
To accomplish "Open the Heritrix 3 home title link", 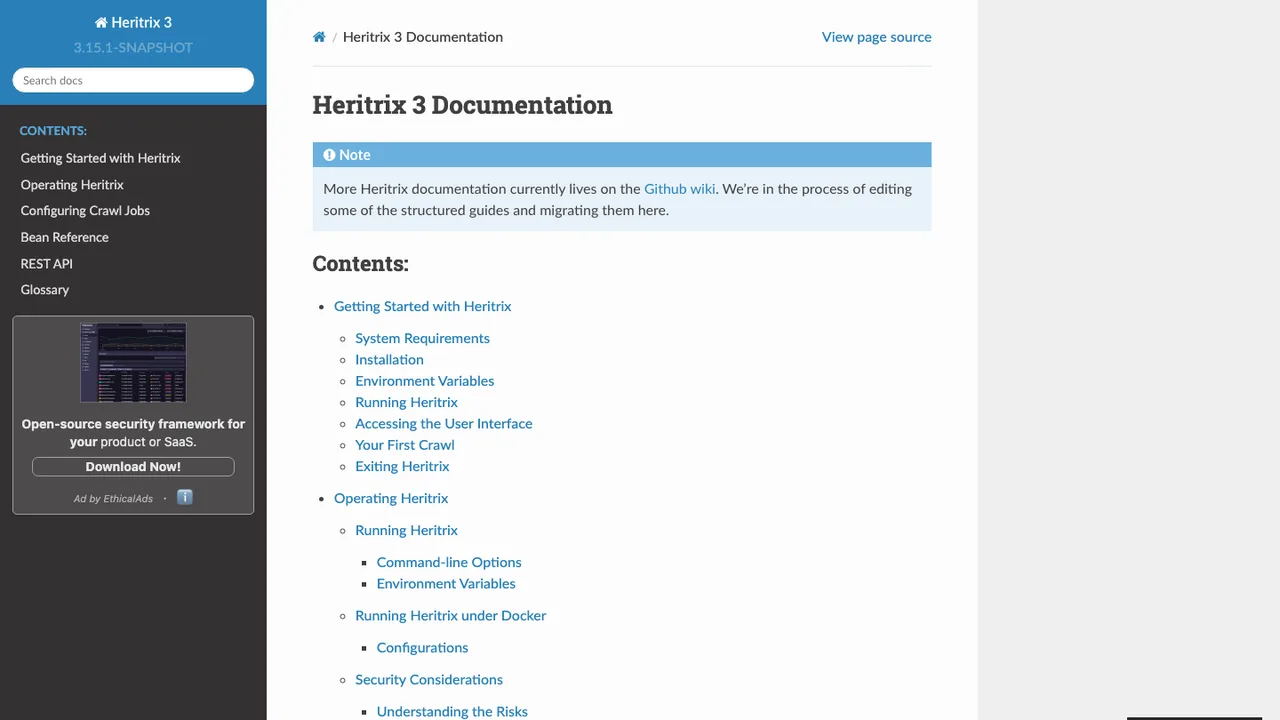I will (x=133, y=22).
